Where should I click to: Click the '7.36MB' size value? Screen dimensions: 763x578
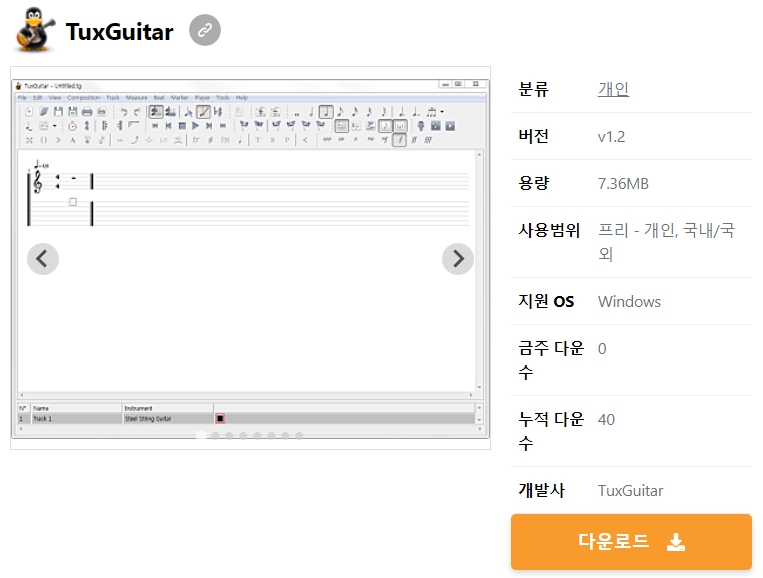[x=623, y=184]
